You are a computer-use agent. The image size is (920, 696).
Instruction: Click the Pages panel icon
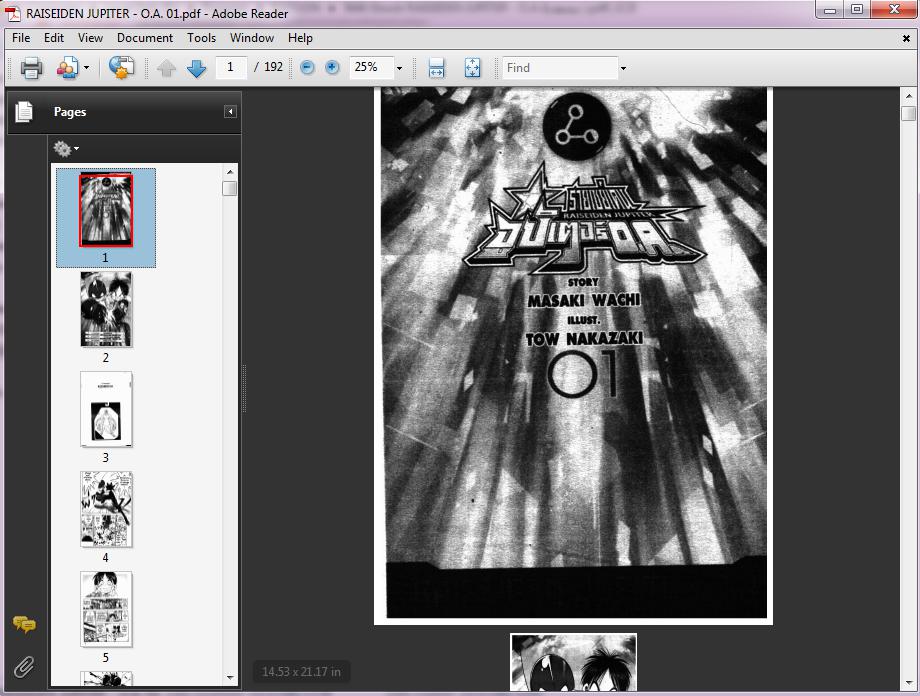(x=24, y=112)
